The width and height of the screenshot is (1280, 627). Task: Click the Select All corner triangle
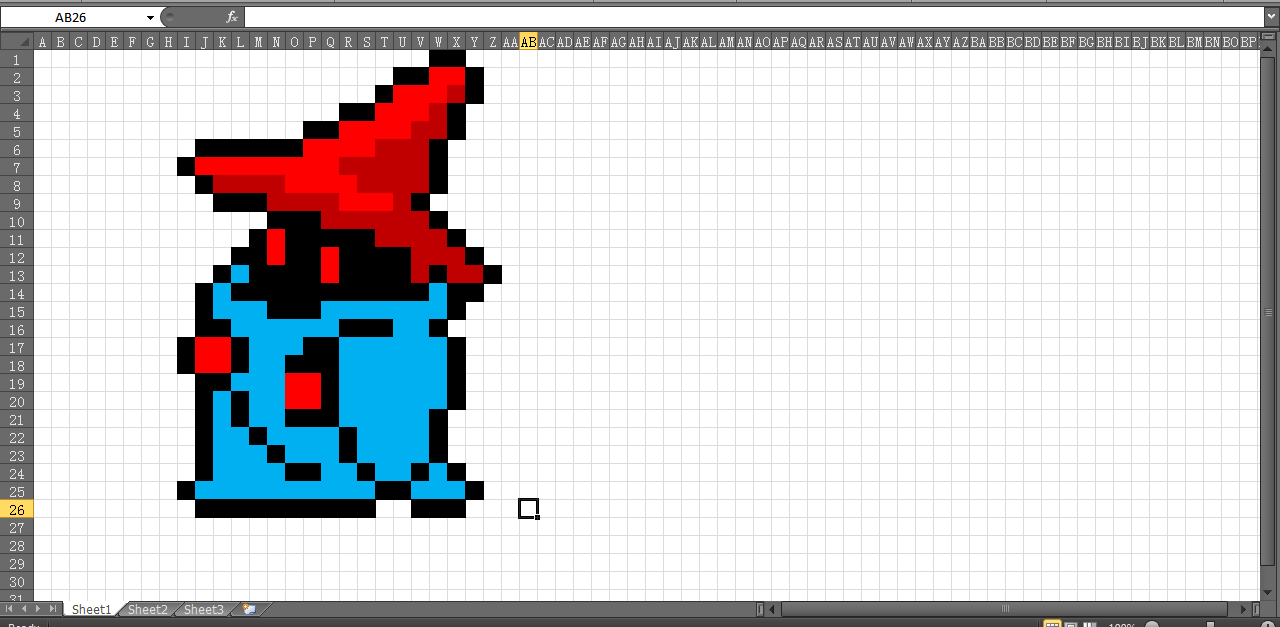click(17, 42)
